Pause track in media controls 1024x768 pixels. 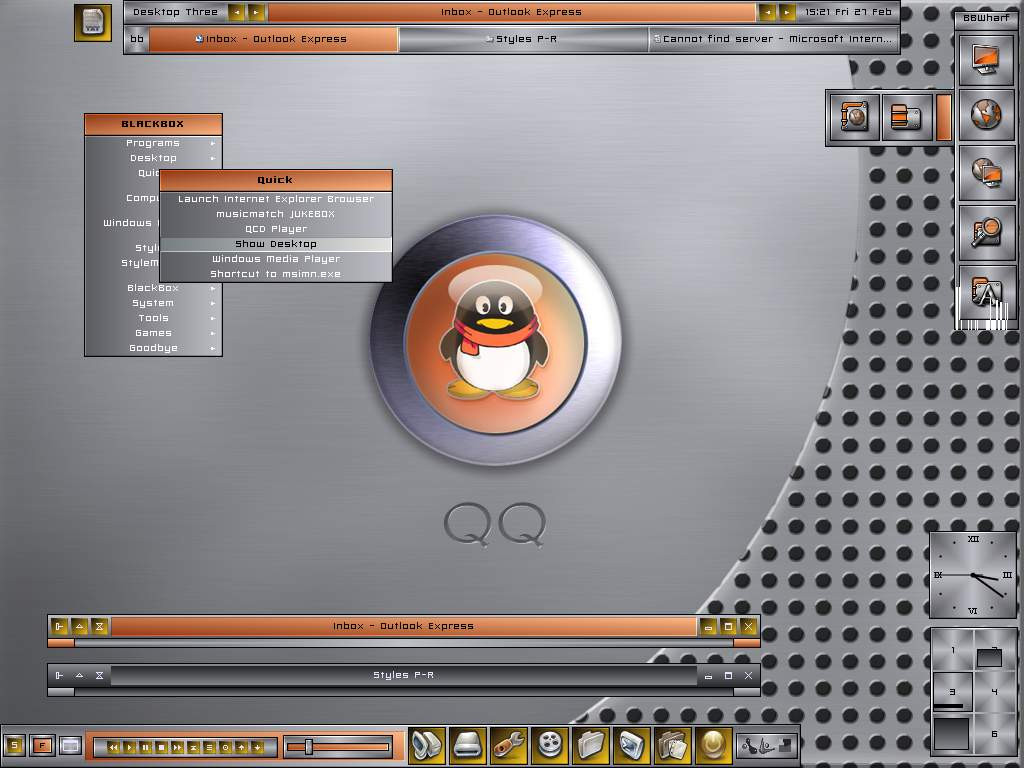146,747
